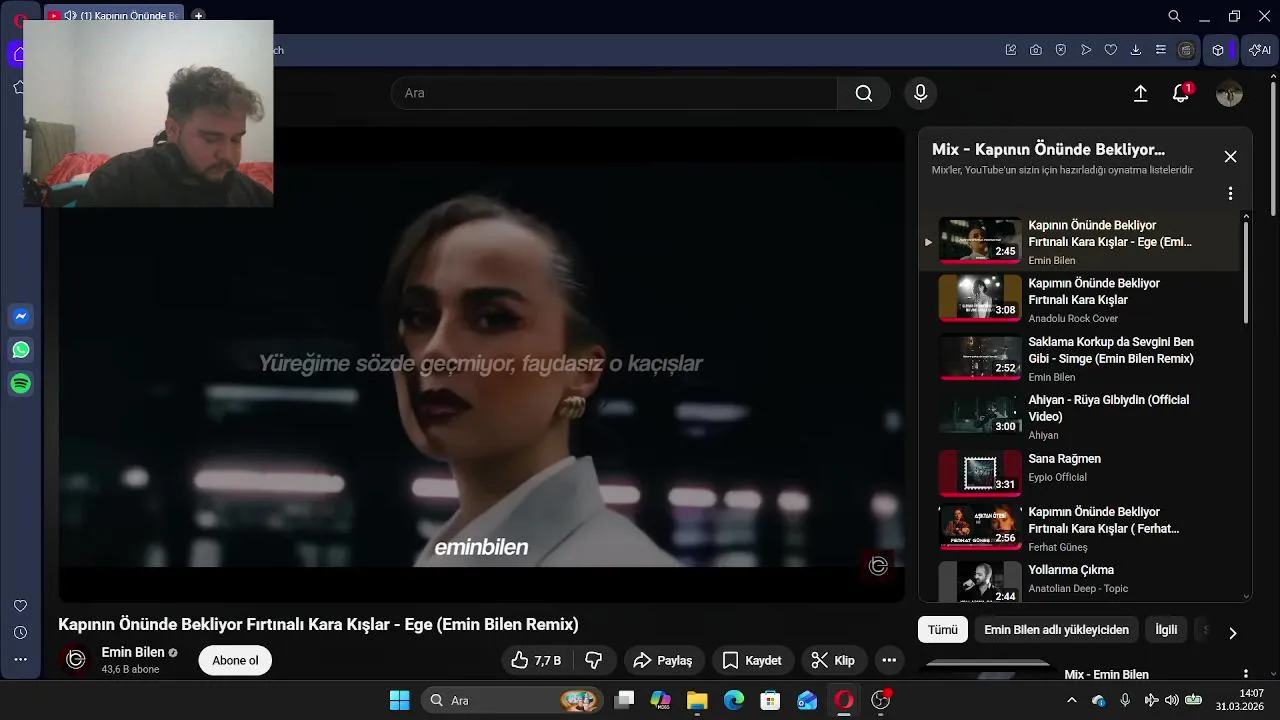Open a new browser tab
This screenshot has height=720, width=1280.
(x=198, y=16)
